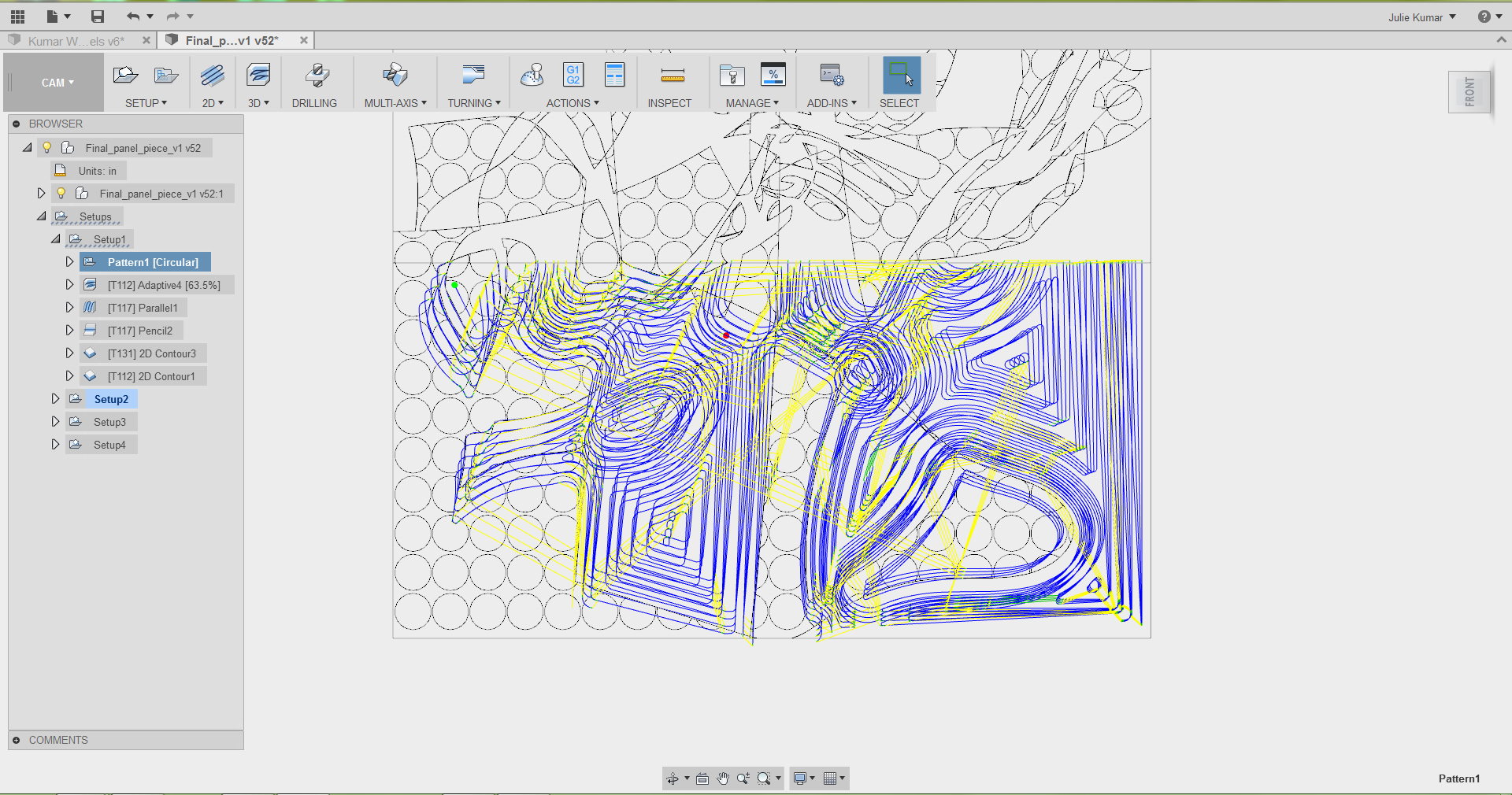Open the Task Manager percent icon
This screenshot has height=795, width=1512.
pos(773,75)
